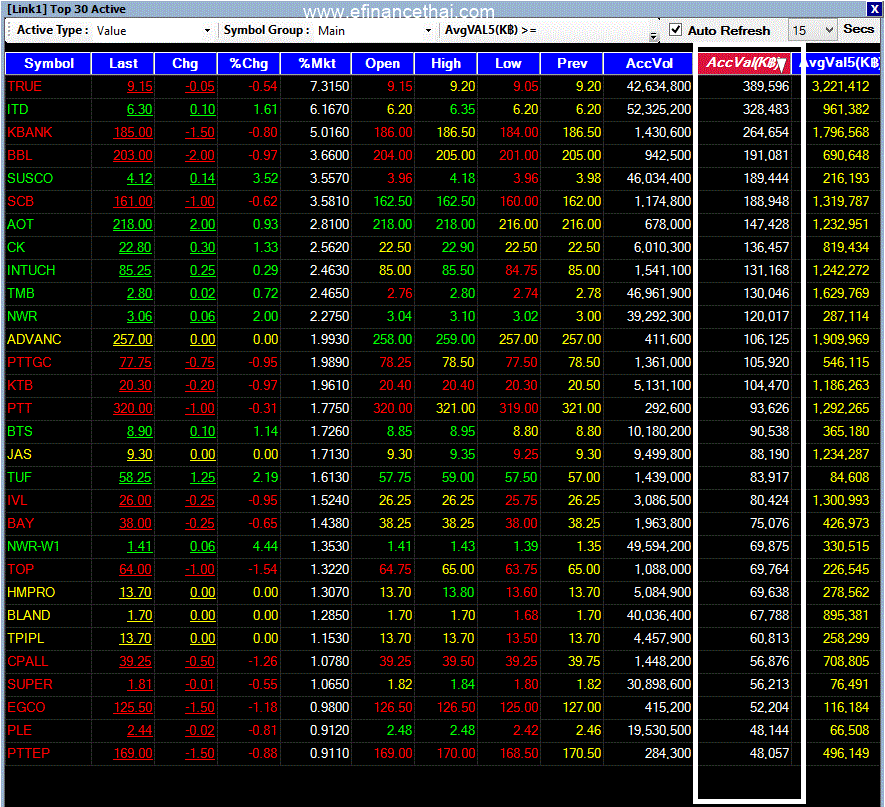Select the TRUE symbol row
This screenshot has height=807, width=885.
click(442, 86)
